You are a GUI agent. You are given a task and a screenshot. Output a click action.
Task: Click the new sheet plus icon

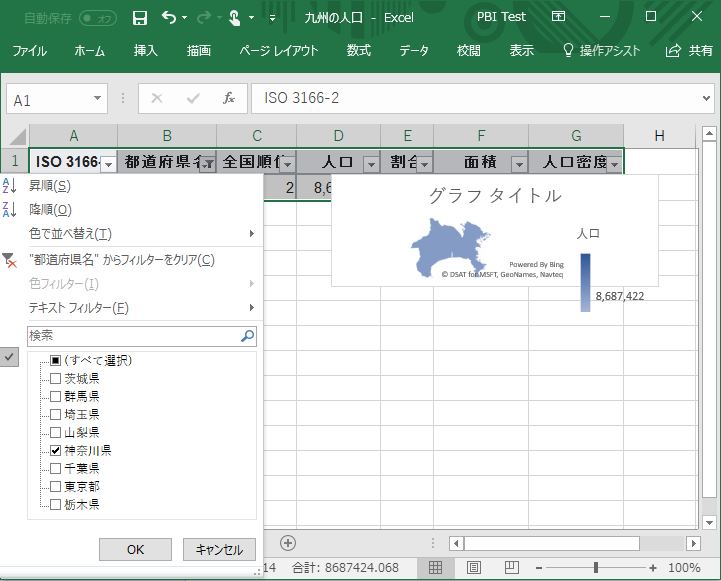[x=288, y=543]
